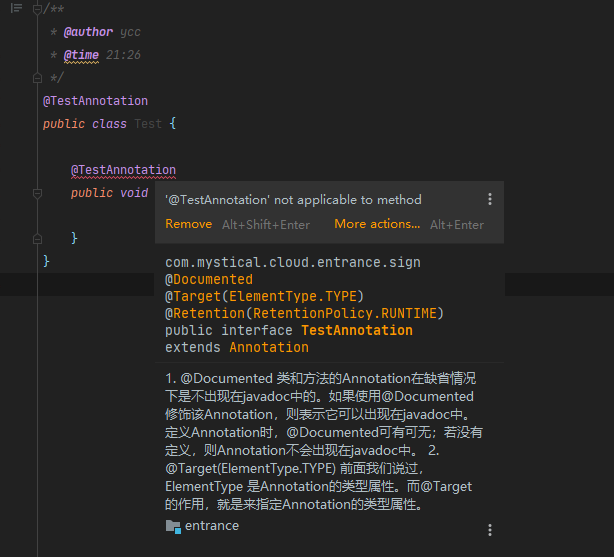The width and height of the screenshot is (614, 557).
Task: Click the time value 21:26
Action: tap(123, 55)
